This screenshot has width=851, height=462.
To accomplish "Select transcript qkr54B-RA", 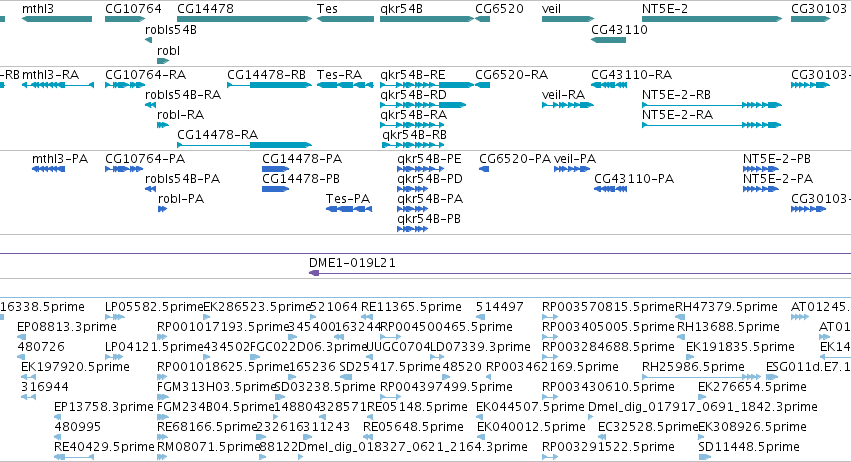I will point(412,125).
